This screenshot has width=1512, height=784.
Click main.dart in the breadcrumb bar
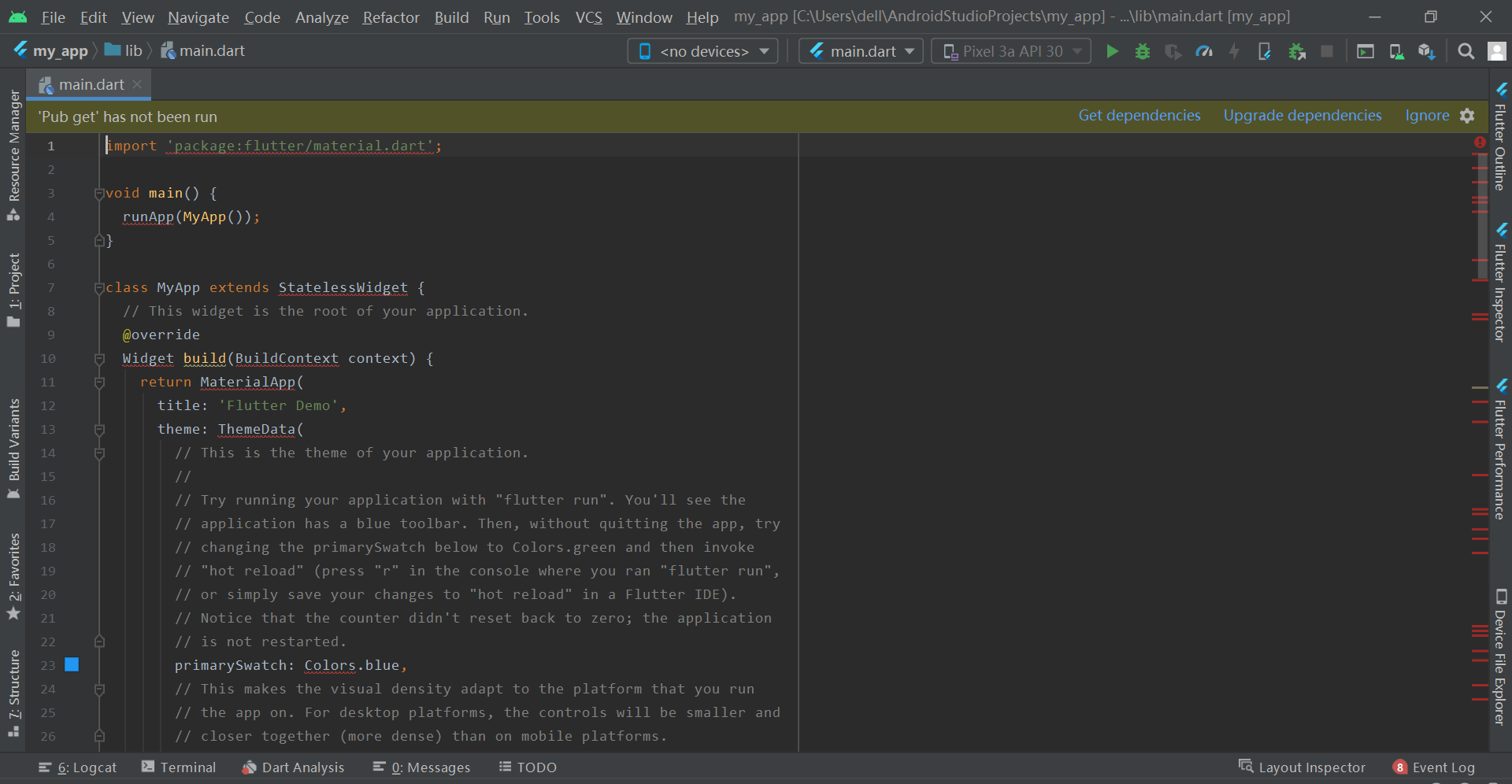click(x=203, y=51)
